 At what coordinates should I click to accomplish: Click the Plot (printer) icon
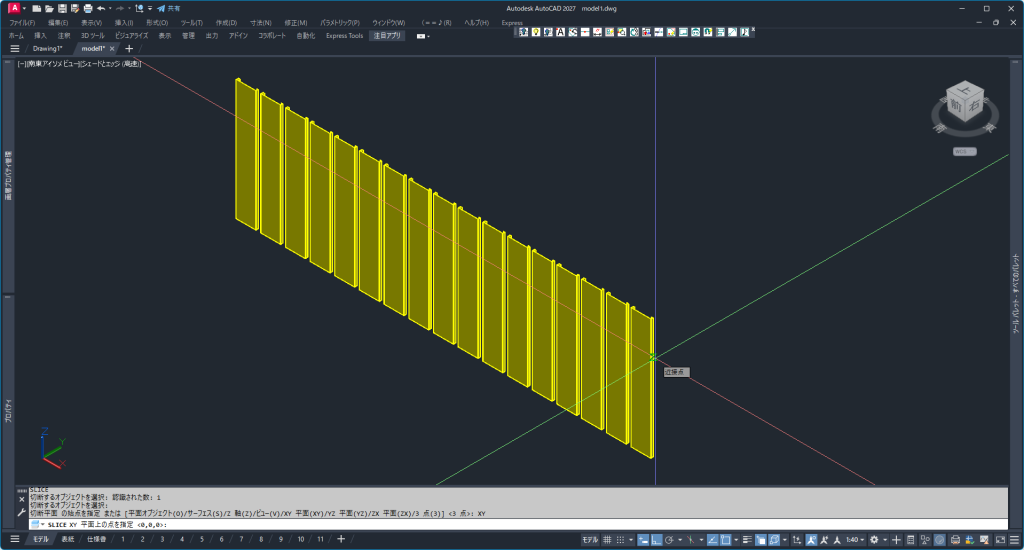(88, 8)
